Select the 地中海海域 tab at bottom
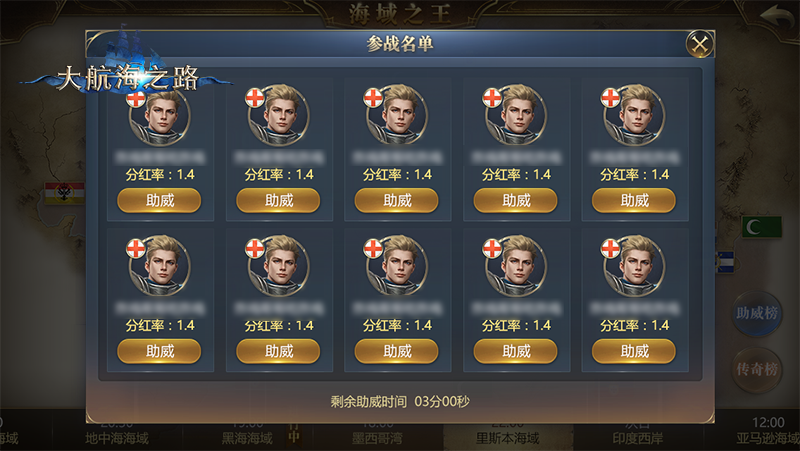800x451 pixels. [x=117, y=437]
